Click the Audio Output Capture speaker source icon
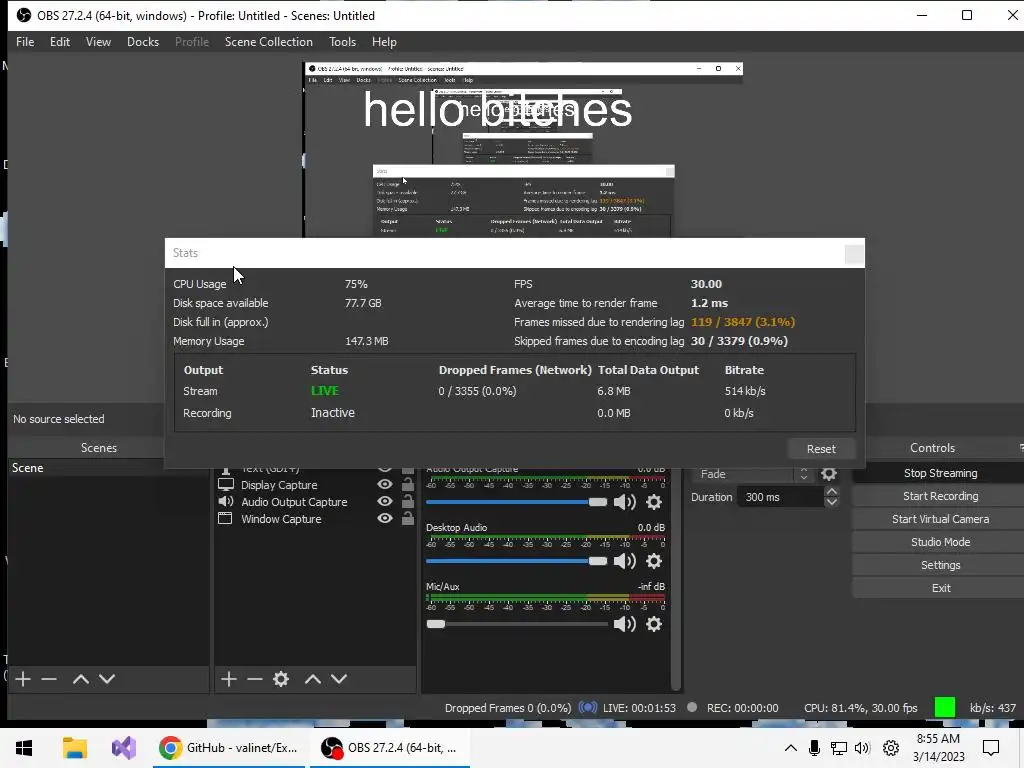Image resolution: width=1024 pixels, height=768 pixels. tap(226, 502)
